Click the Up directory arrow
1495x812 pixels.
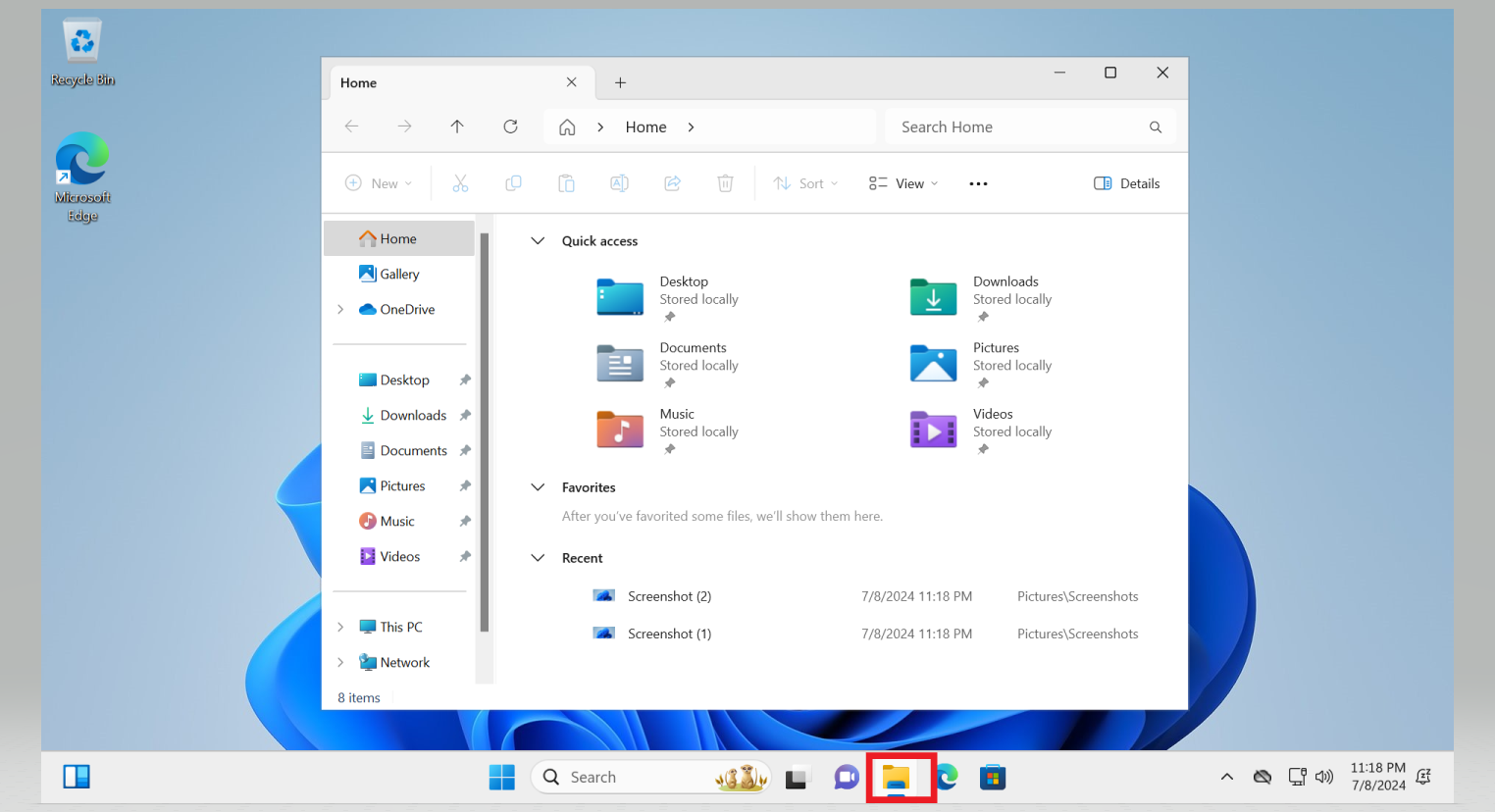pyautogui.click(x=457, y=127)
